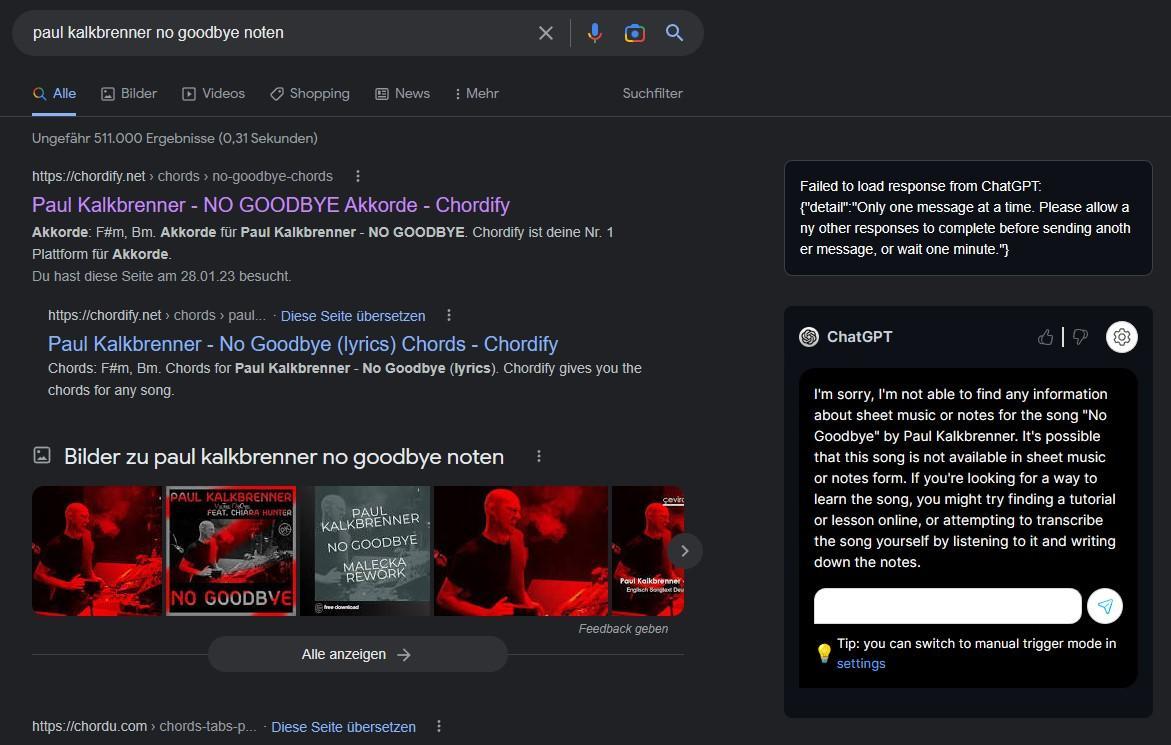Click the chordu.com URL breadcrumb
Viewport: 1171px width, 745px height.
[144, 726]
